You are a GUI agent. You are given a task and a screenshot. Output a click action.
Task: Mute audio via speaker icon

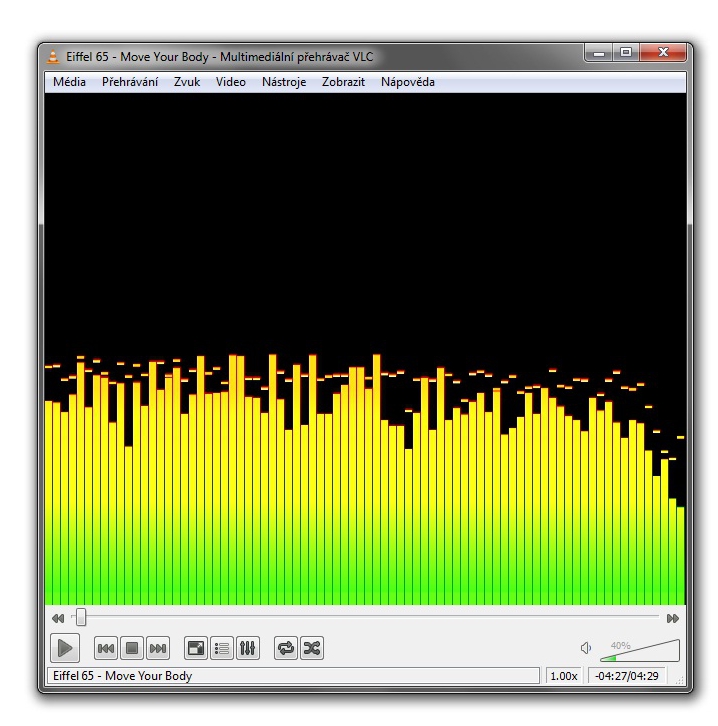click(x=586, y=648)
